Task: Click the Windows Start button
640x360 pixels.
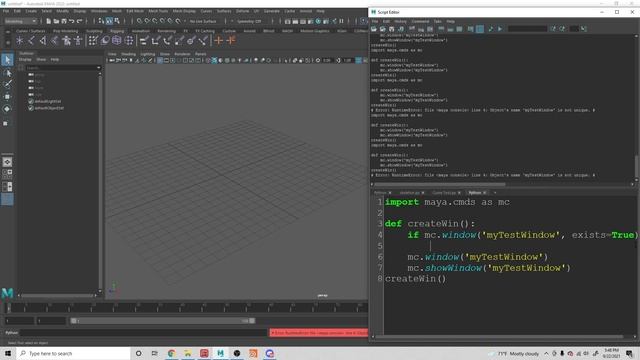Action: point(8,353)
